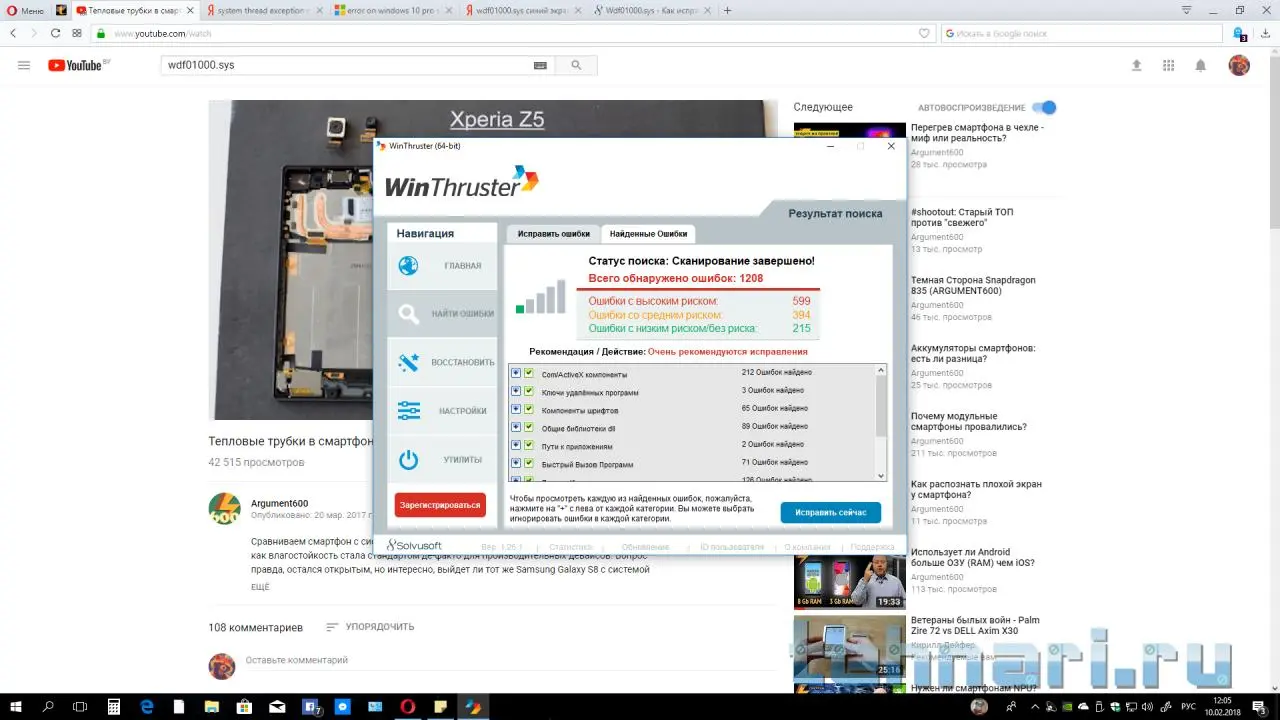Viewport: 1280px width, 720px height.
Task: Switch to the Найденные Ошибки tab
Action: [648, 233]
